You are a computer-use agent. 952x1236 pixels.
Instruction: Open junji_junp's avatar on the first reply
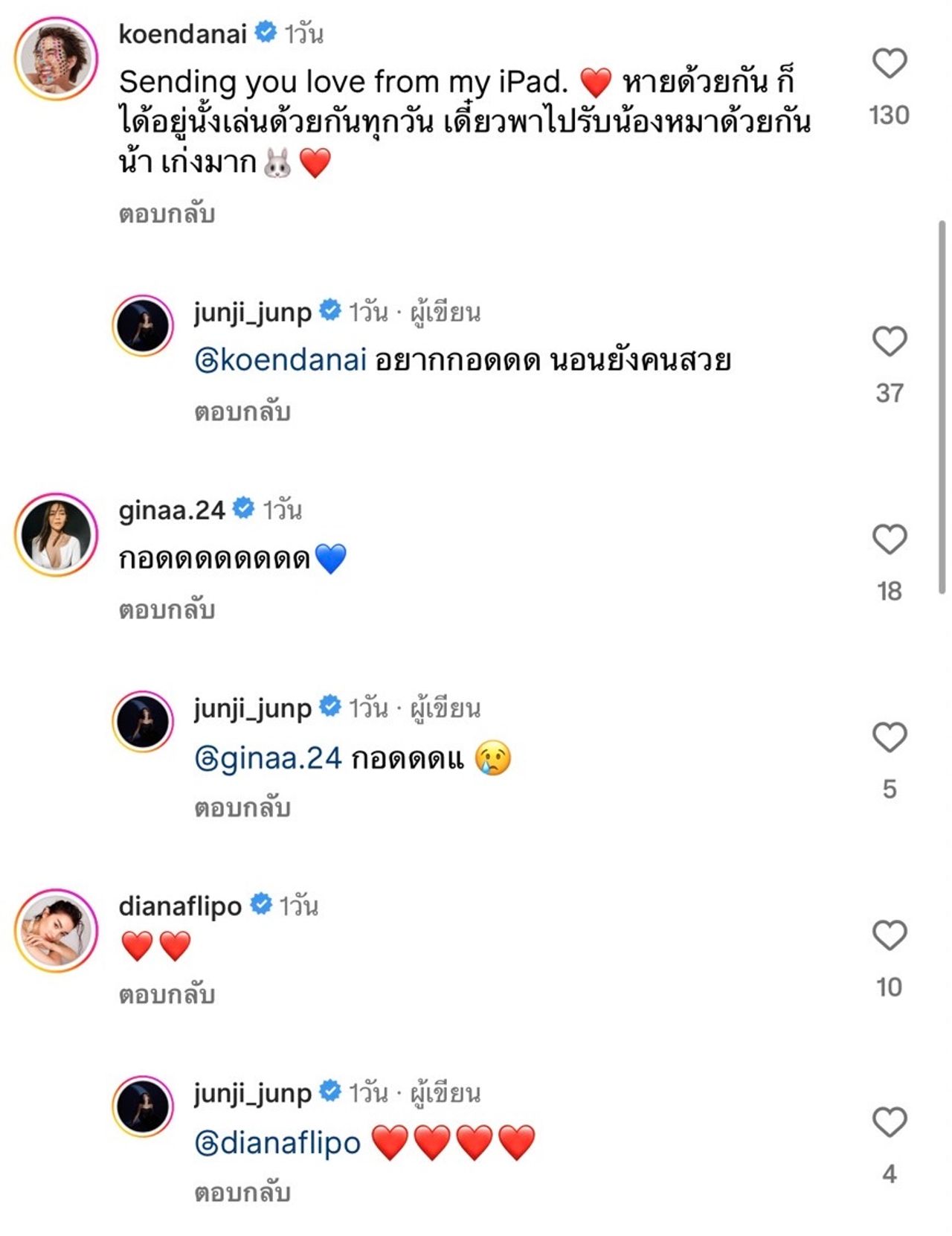coord(143,326)
